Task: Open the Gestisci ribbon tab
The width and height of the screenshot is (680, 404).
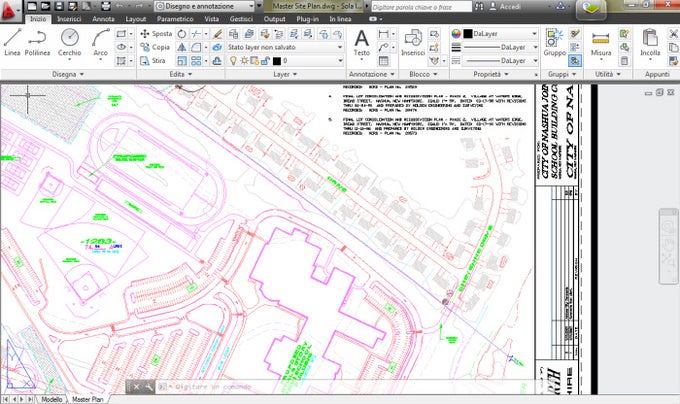Action: (x=241, y=19)
